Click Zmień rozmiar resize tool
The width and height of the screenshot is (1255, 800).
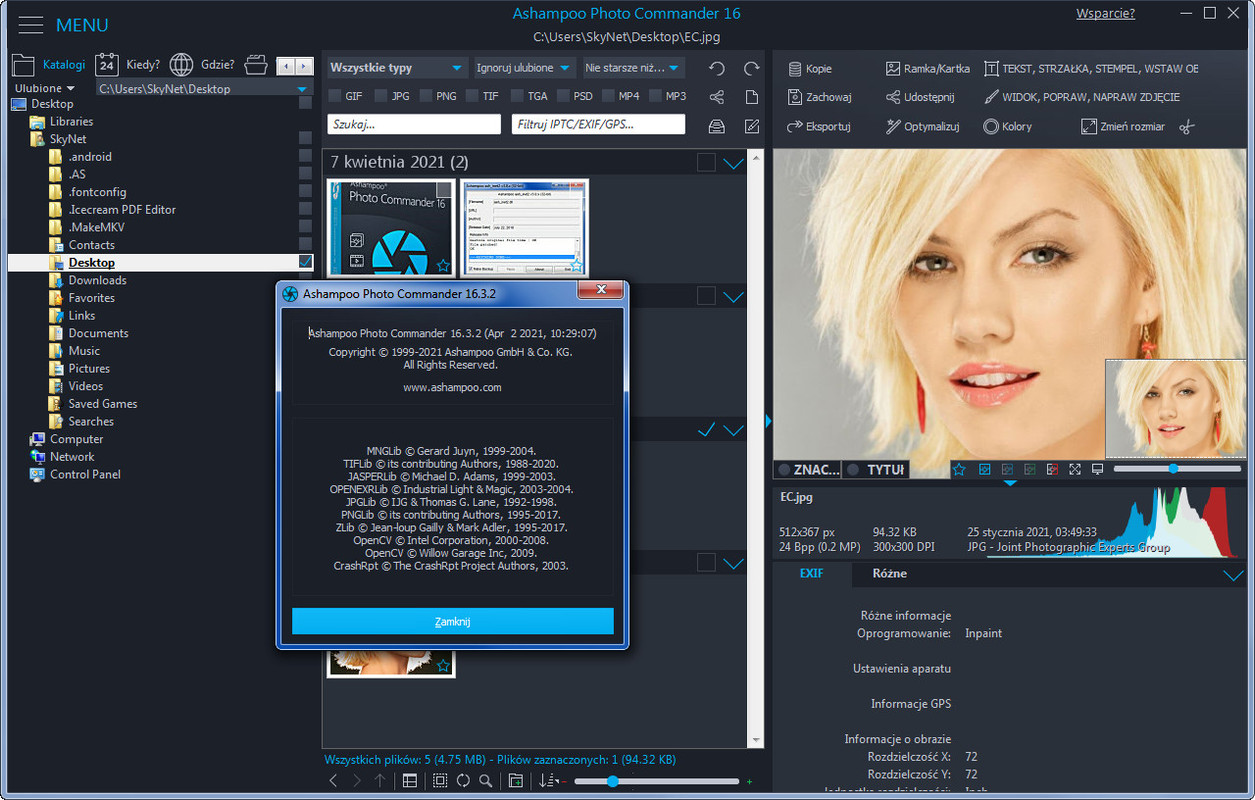tap(1123, 127)
